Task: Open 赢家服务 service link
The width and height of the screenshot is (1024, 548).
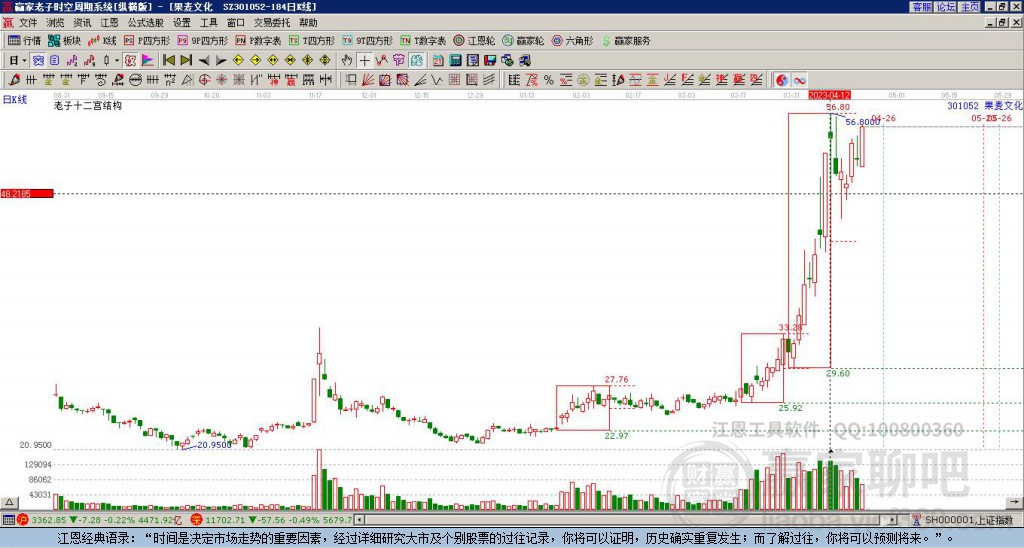Action: point(626,40)
